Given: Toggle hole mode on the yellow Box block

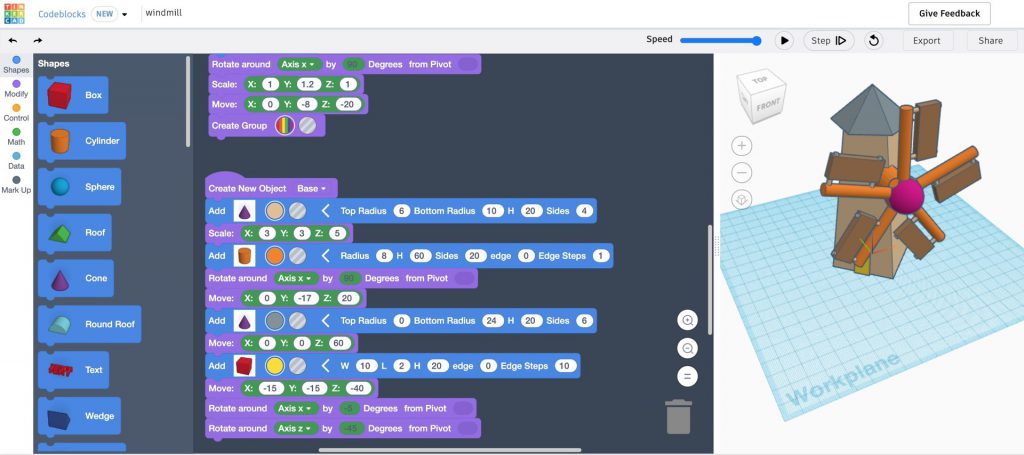Looking at the screenshot, I should [x=297, y=366].
